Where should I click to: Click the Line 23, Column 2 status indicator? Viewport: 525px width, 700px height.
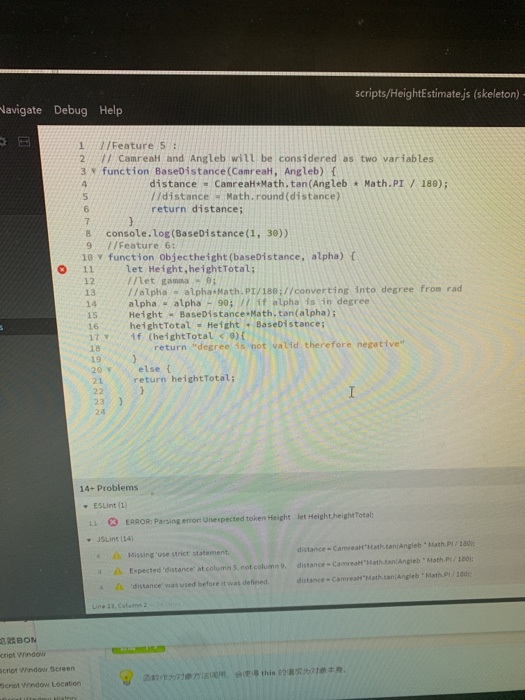(x=119, y=606)
